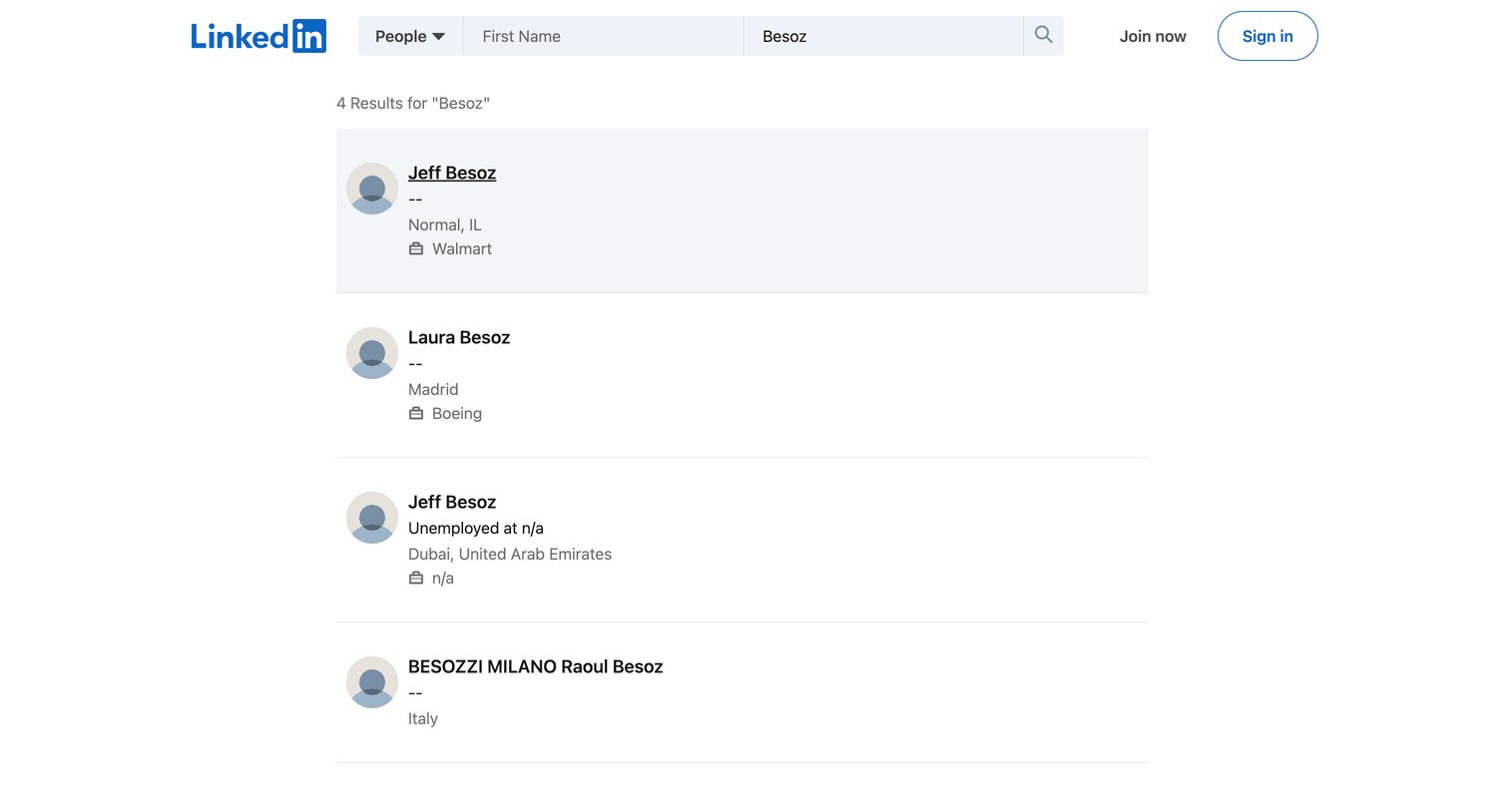Click briefcase icon next to Boeing
The image size is (1509, 812).
coord(416,413)
